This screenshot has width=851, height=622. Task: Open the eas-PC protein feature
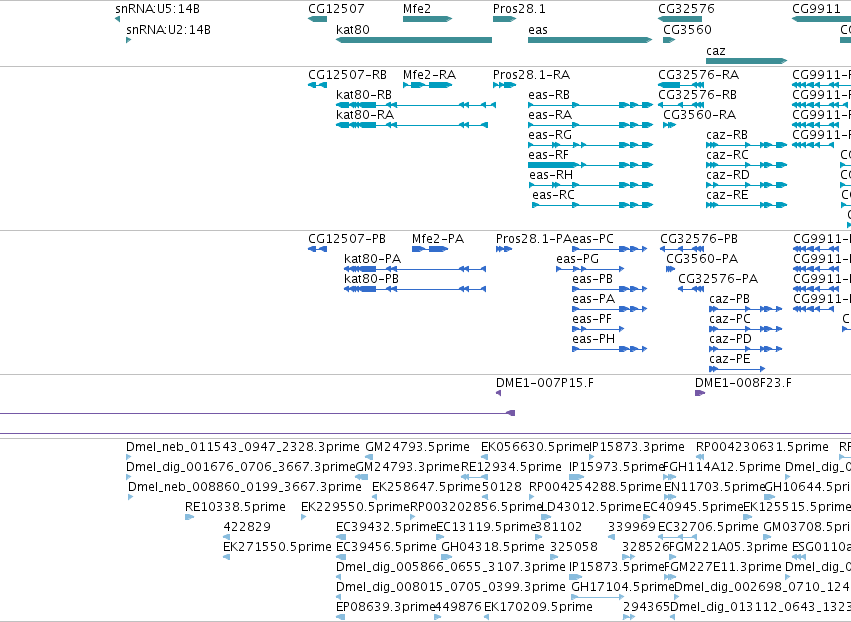point(609,249)
